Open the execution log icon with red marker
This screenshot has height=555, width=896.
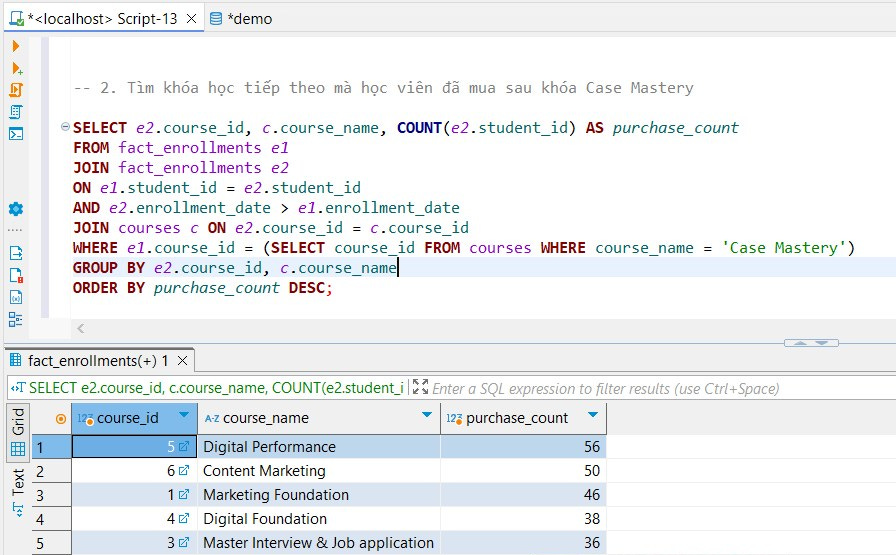pyautogui.click(x=15, y=275)
